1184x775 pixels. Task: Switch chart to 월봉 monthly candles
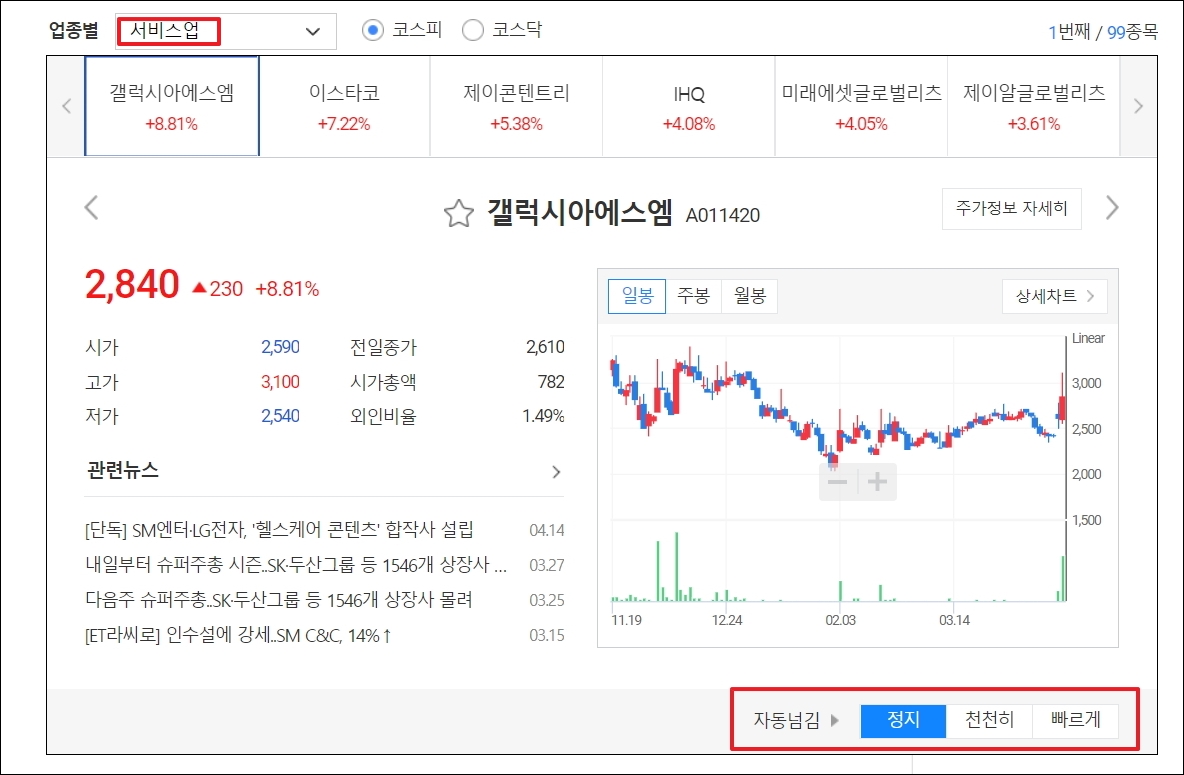pos(749,296)
